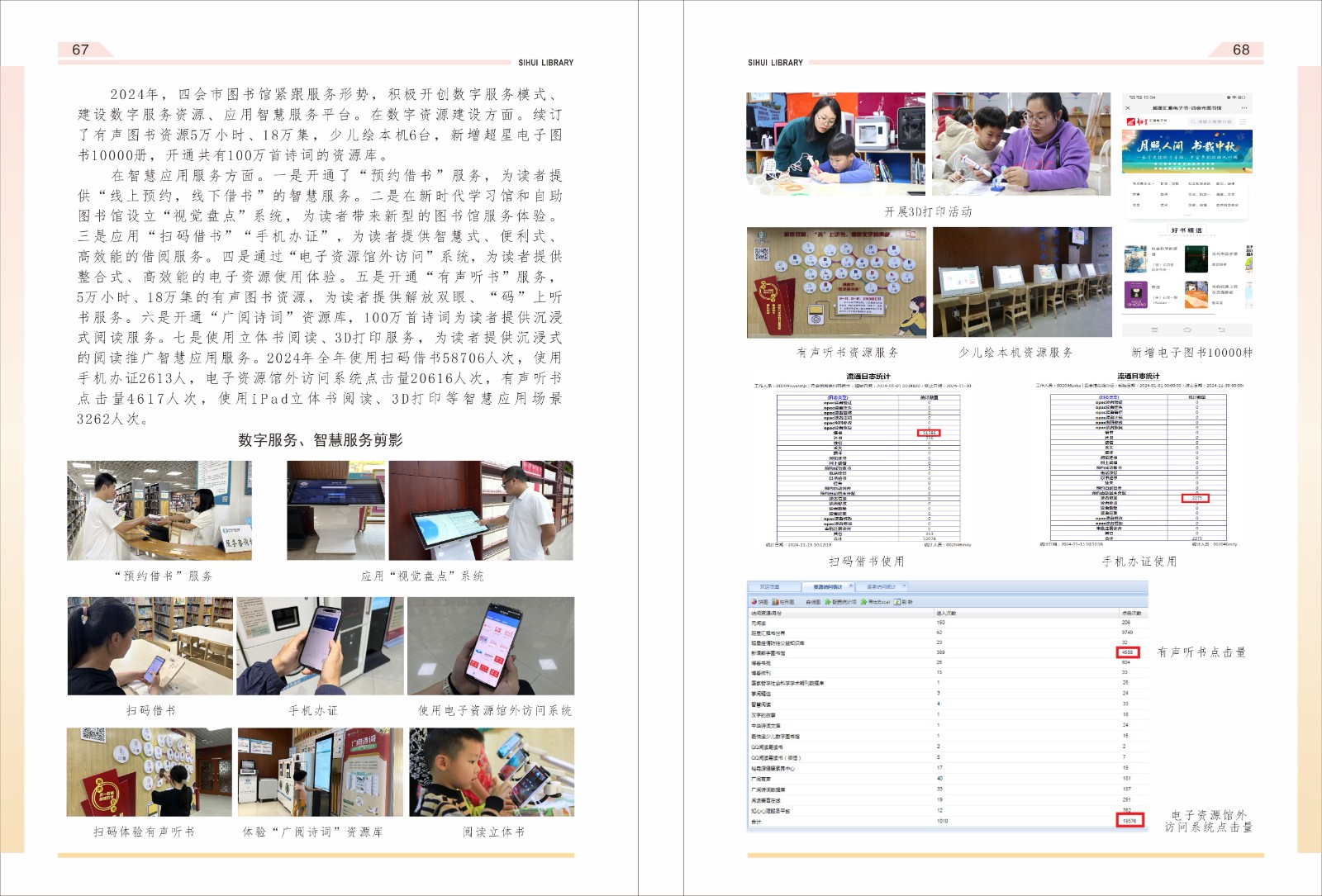The image size is (1322, 896).
Task: Click the mobile e-book search input field
Action: [1210, 122]
